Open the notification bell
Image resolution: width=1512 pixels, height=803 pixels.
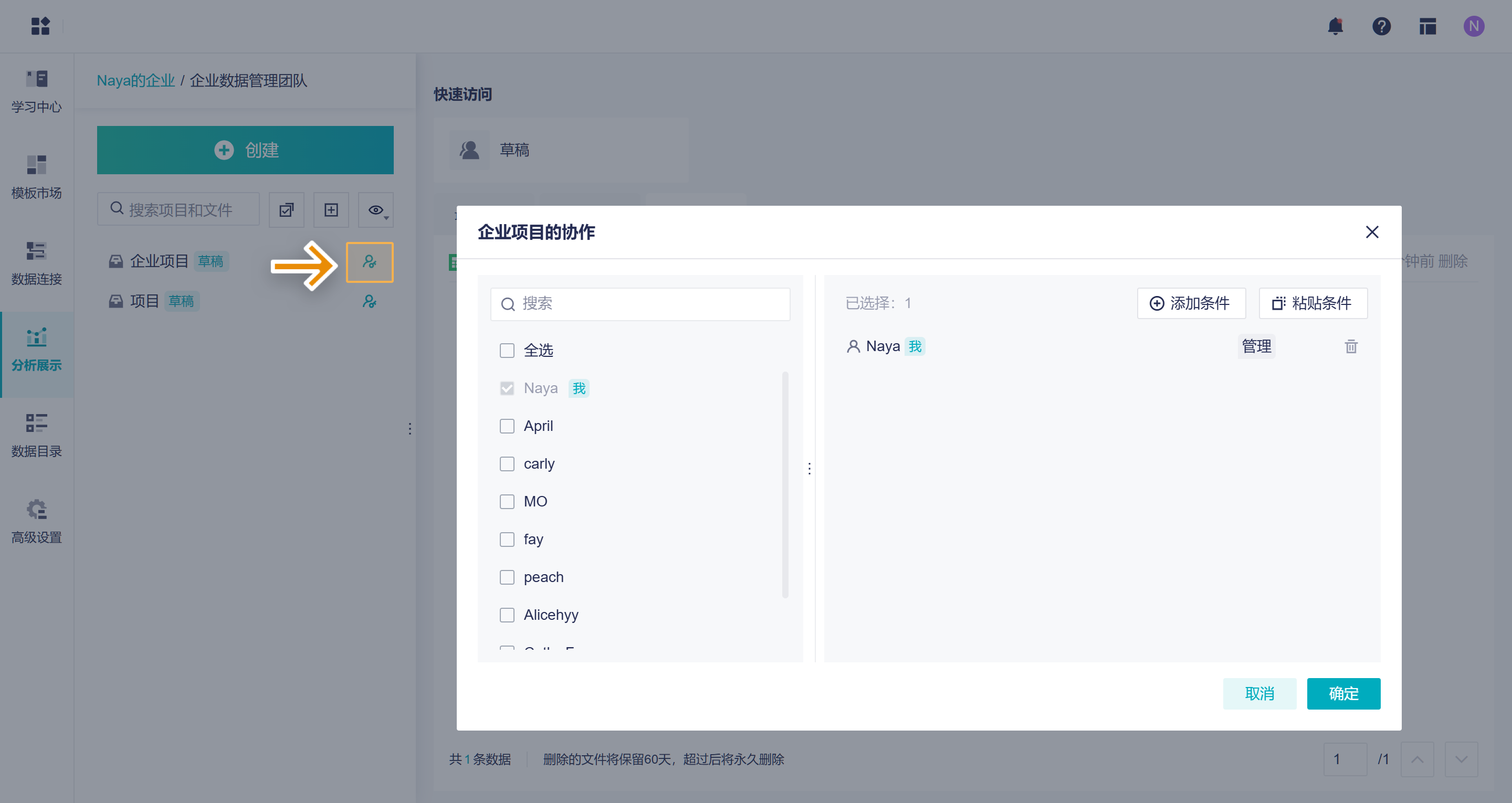point(1335,26)
